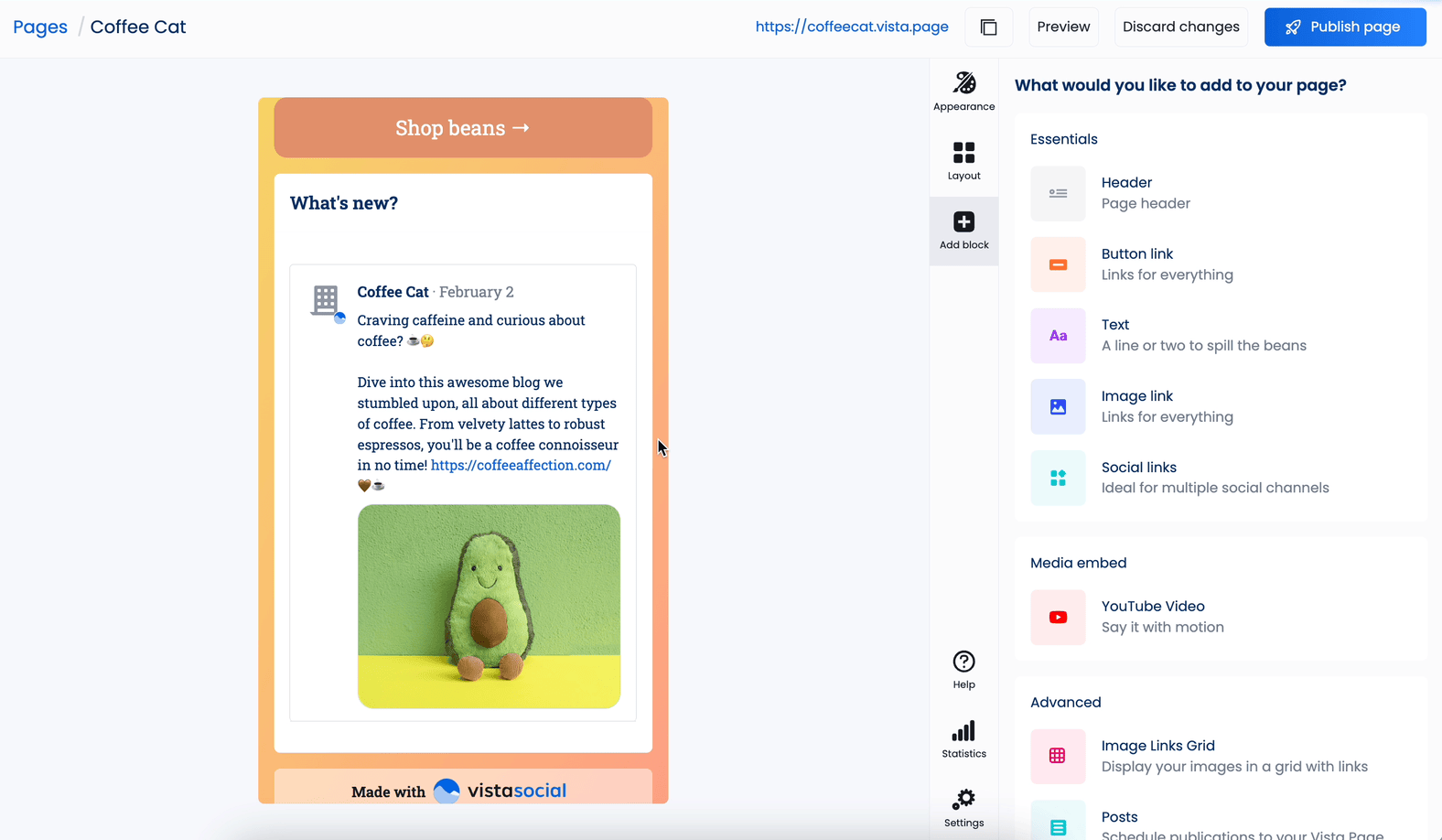Screen dimensions: 1442x840
Task: Copy the page URL with copy icon
Action: coord(988,27)
